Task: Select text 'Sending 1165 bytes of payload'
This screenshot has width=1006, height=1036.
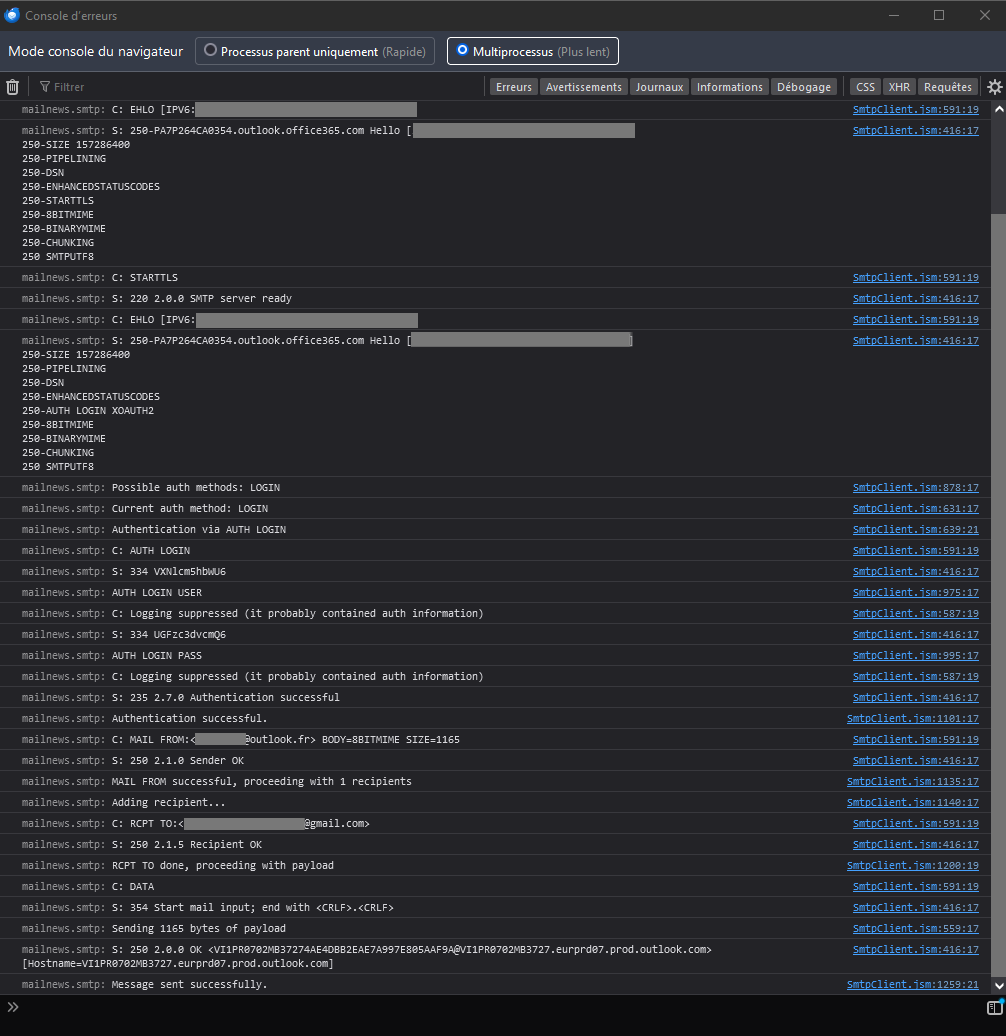Action: (199, 928)
